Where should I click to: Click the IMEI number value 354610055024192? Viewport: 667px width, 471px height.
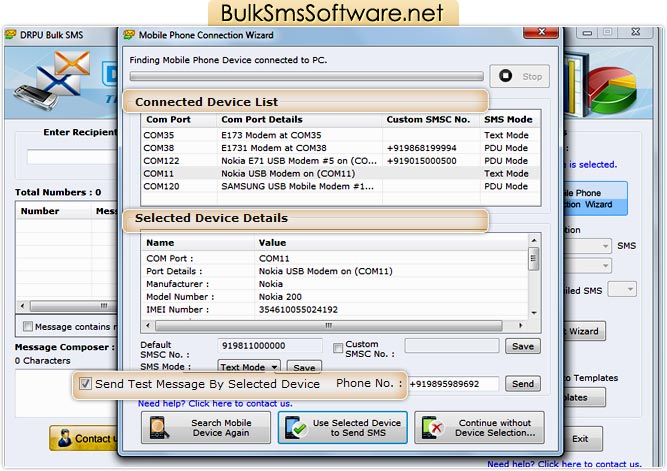298,310
